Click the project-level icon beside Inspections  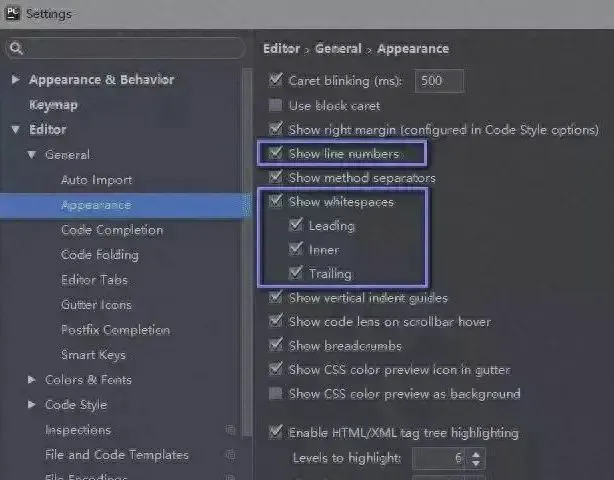[230, 430]
